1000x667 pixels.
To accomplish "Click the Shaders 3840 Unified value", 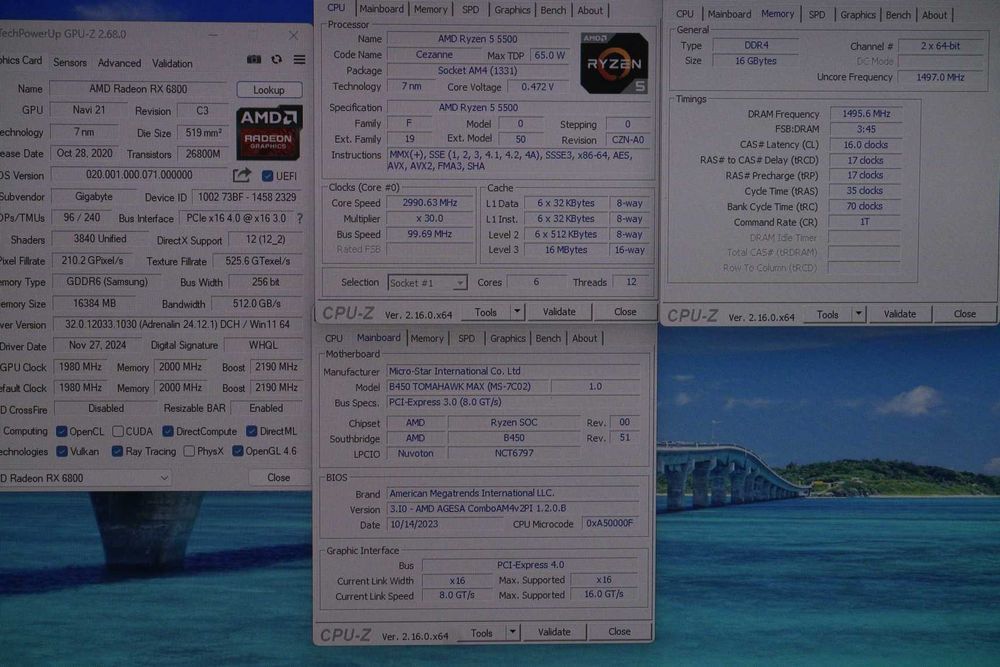I will [99, 239].
